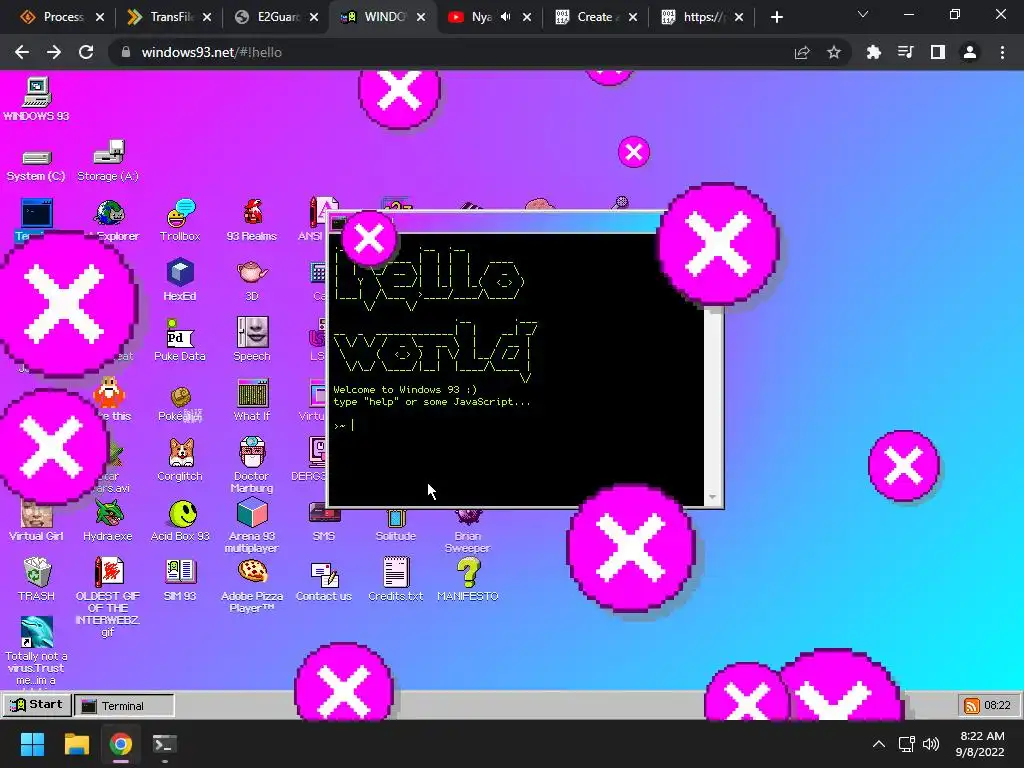Screen dimensions: 1024x768
Task: Open OLDEST GIF OF THE INTERWEBZ icon
Action: (108, 596)
